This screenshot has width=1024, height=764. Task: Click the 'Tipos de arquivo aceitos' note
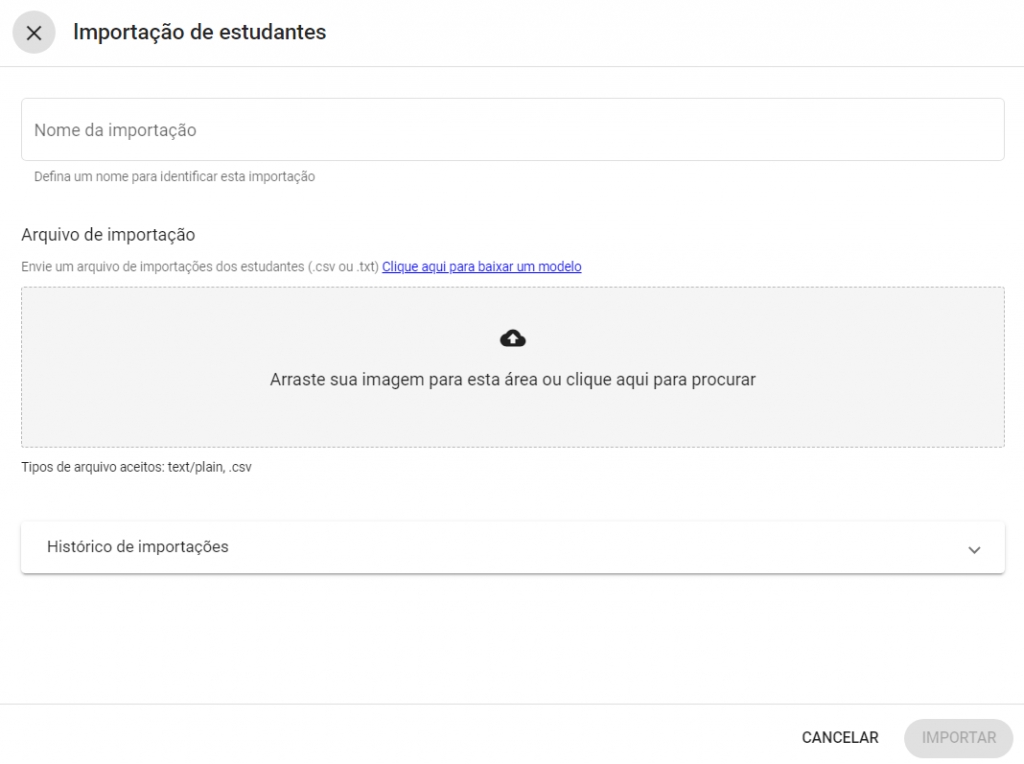[90, 467]
